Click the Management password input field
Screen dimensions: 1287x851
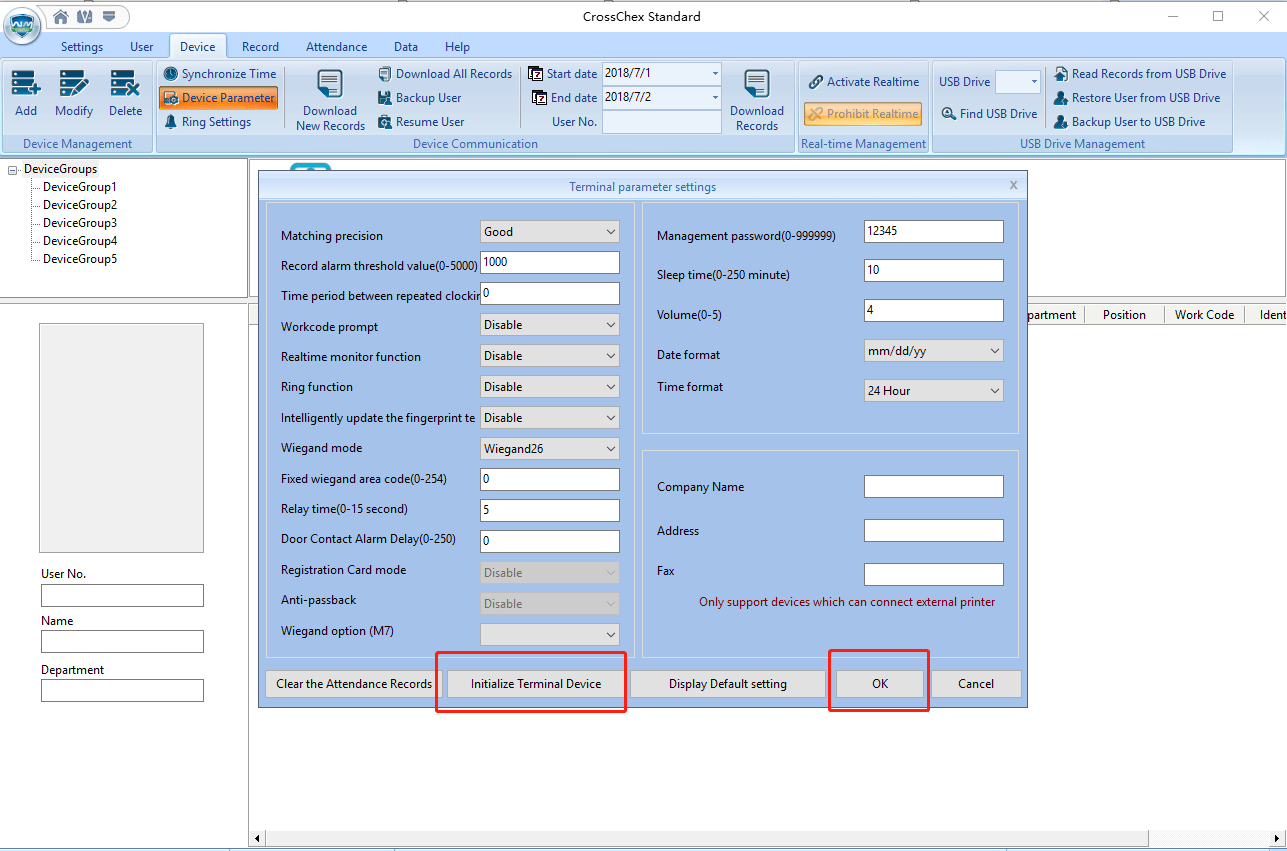pos(933,231)
